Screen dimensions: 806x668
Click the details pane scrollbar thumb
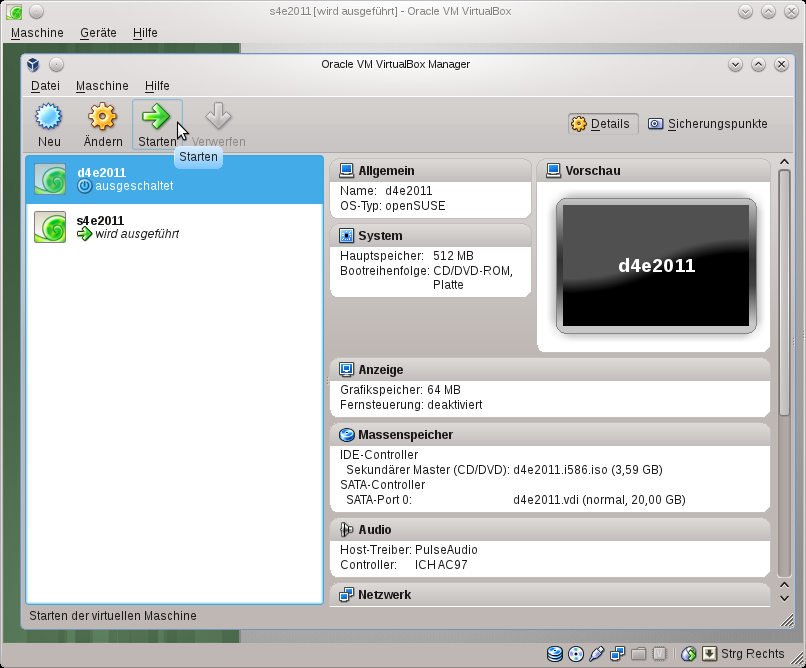tap(784, 292)
